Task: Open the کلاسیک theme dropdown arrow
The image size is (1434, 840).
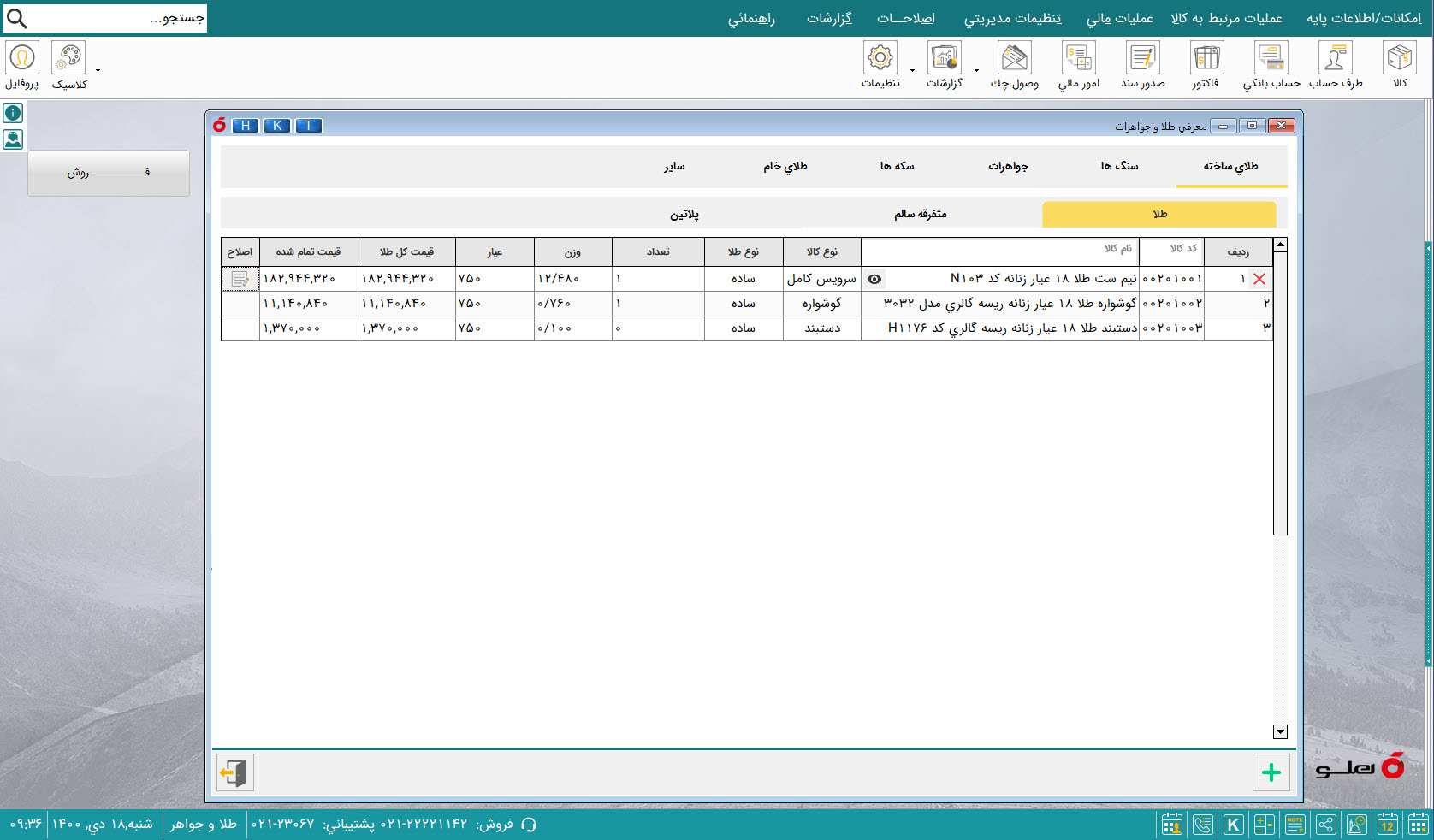Action: click(x=98, y=70)
